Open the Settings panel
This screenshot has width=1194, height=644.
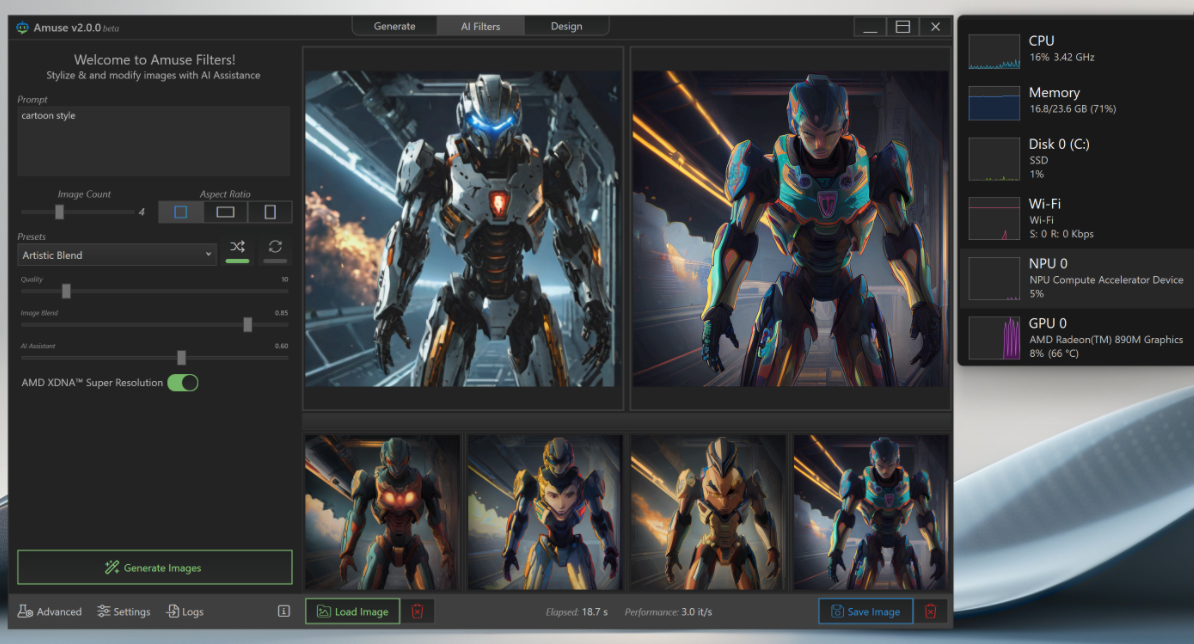tap(124, 611)
